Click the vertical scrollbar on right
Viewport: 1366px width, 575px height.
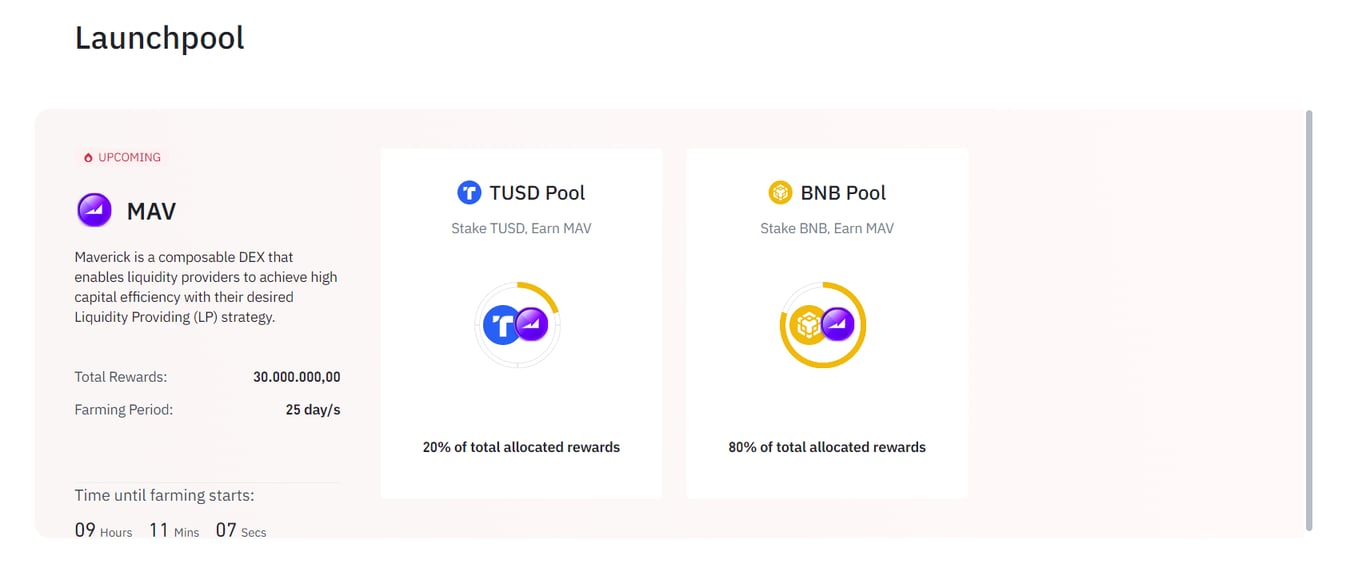click(x=1309, y=320)
